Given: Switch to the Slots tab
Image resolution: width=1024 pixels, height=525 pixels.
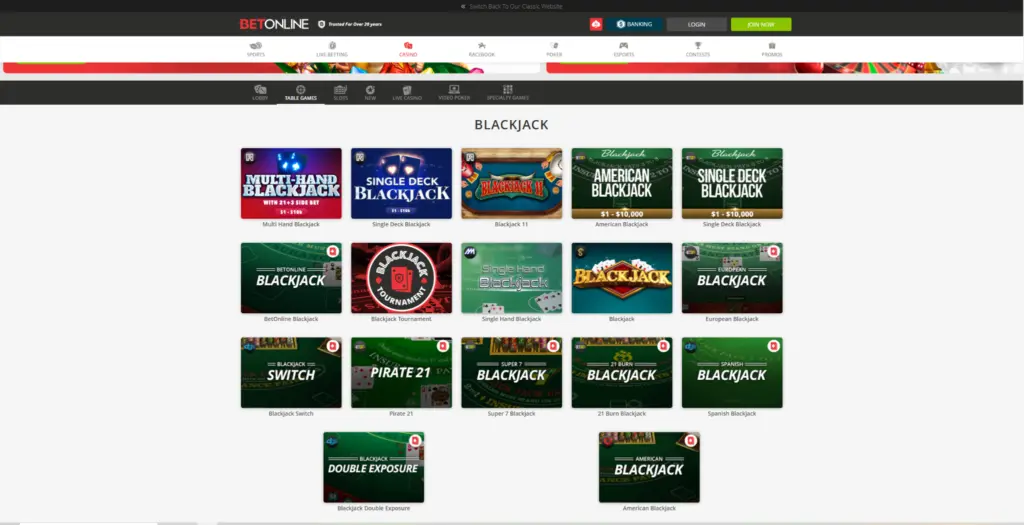Looking at the screenshot, I should [340, 92].
